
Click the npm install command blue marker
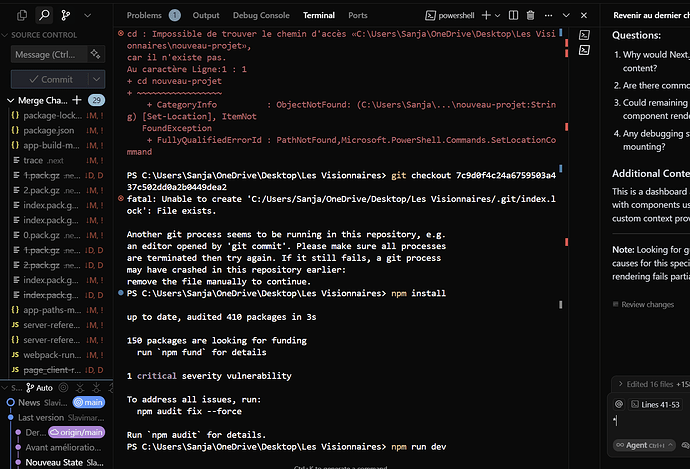tap(121, 293)
